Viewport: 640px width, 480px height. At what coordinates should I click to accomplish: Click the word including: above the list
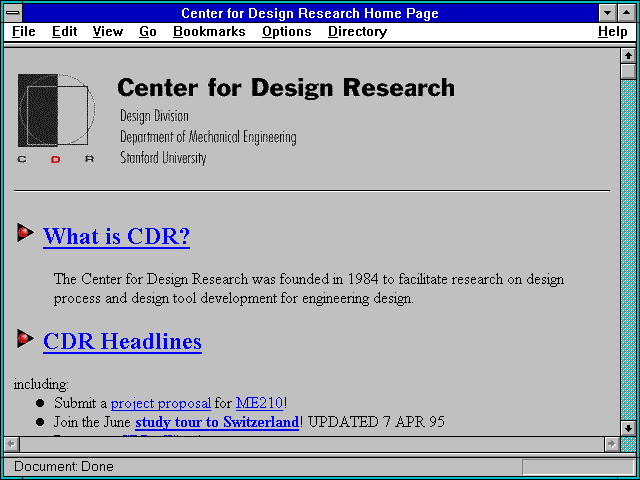41,384
